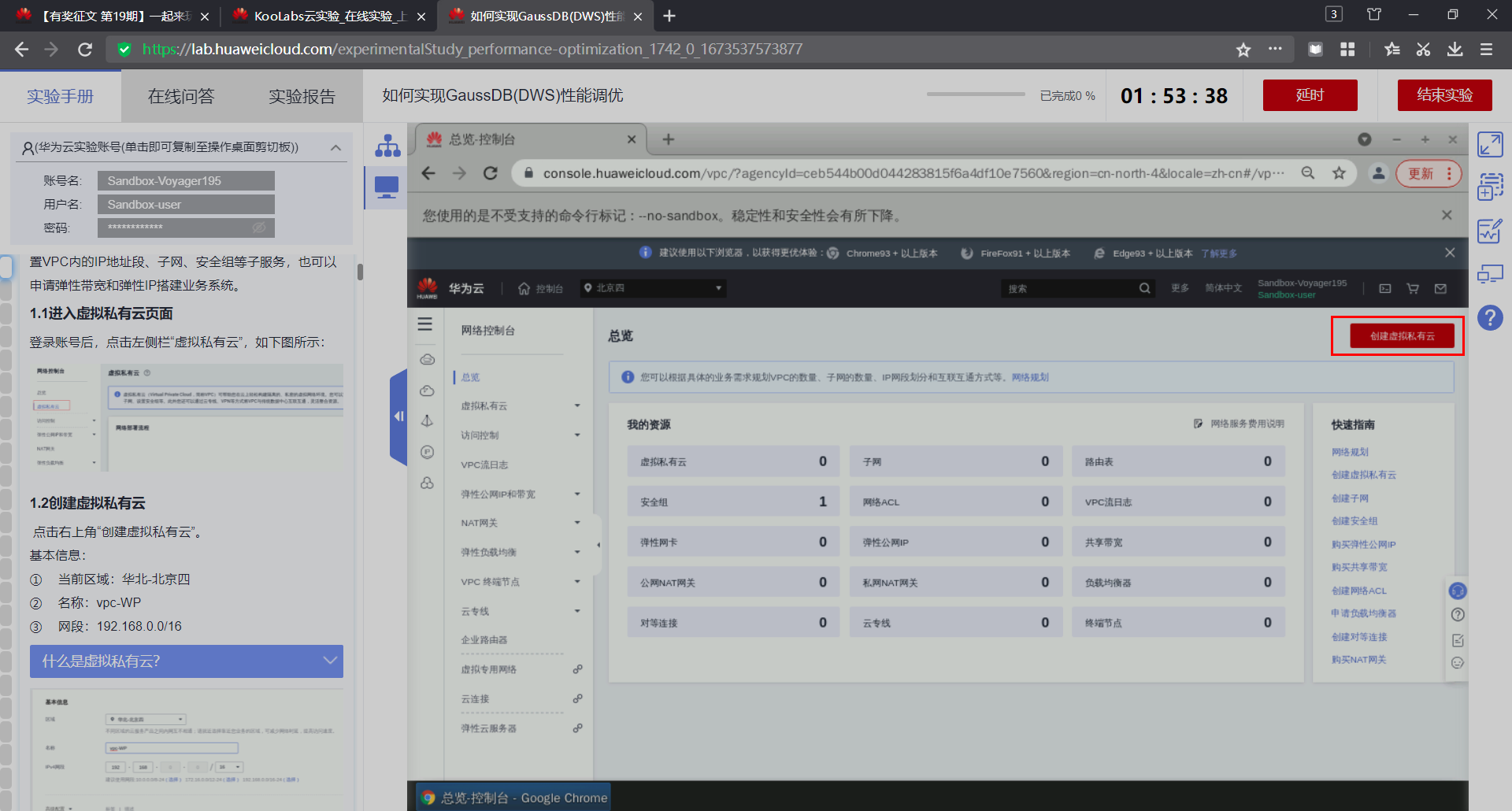Click the network topology icon in lab sidebar
This screenshot has width=1512, height=811.
[x=387, y=146]
